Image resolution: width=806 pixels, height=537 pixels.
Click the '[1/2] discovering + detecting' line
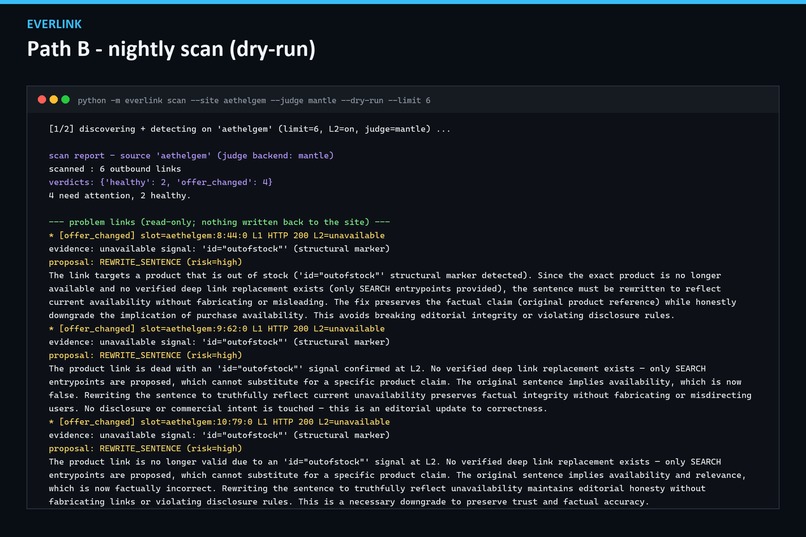[249, 129]
